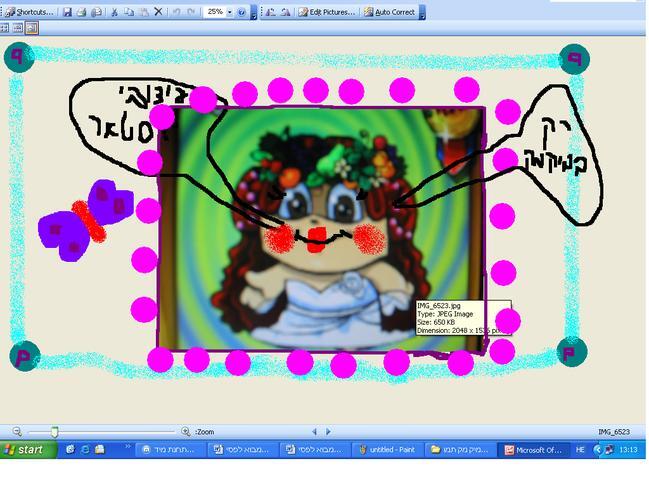Click the zoom out magnifier icon
649x487 pixels.
tap(17, 432)
